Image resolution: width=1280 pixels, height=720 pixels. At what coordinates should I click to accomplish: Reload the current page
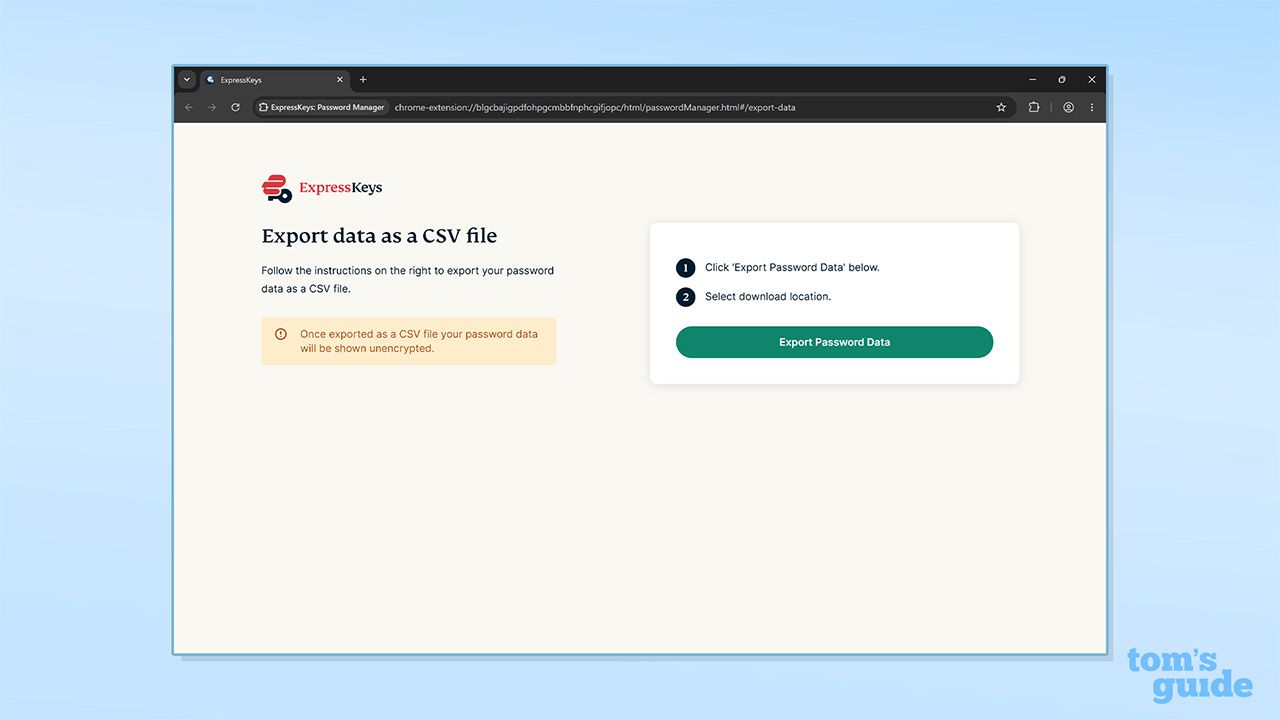235,107
